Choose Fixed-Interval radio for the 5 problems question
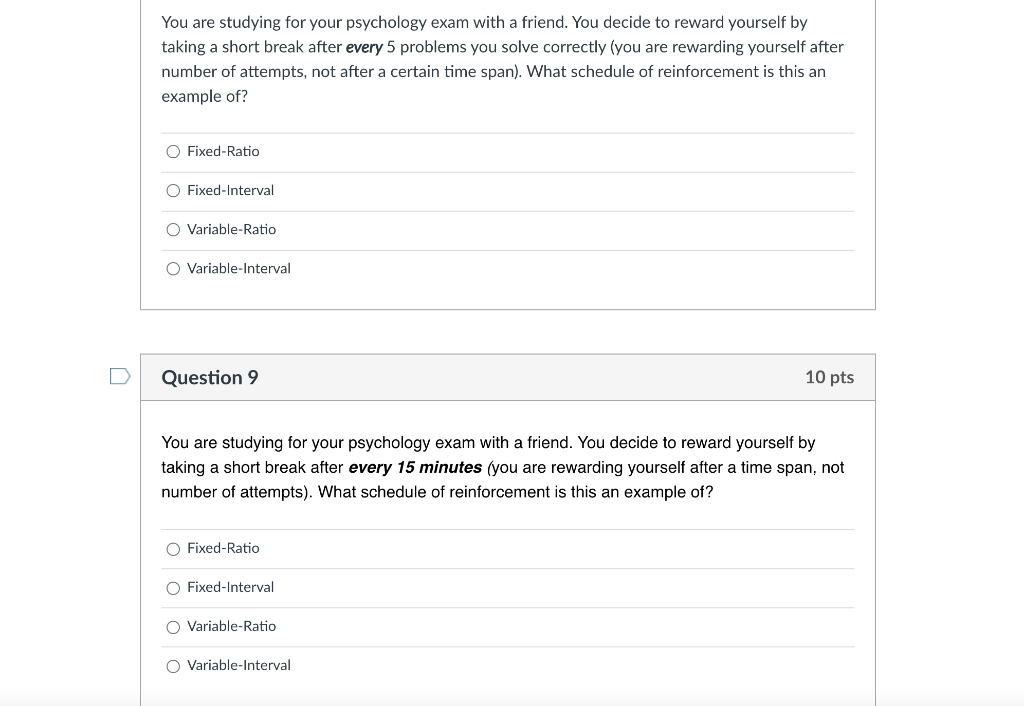 point(173,191)
